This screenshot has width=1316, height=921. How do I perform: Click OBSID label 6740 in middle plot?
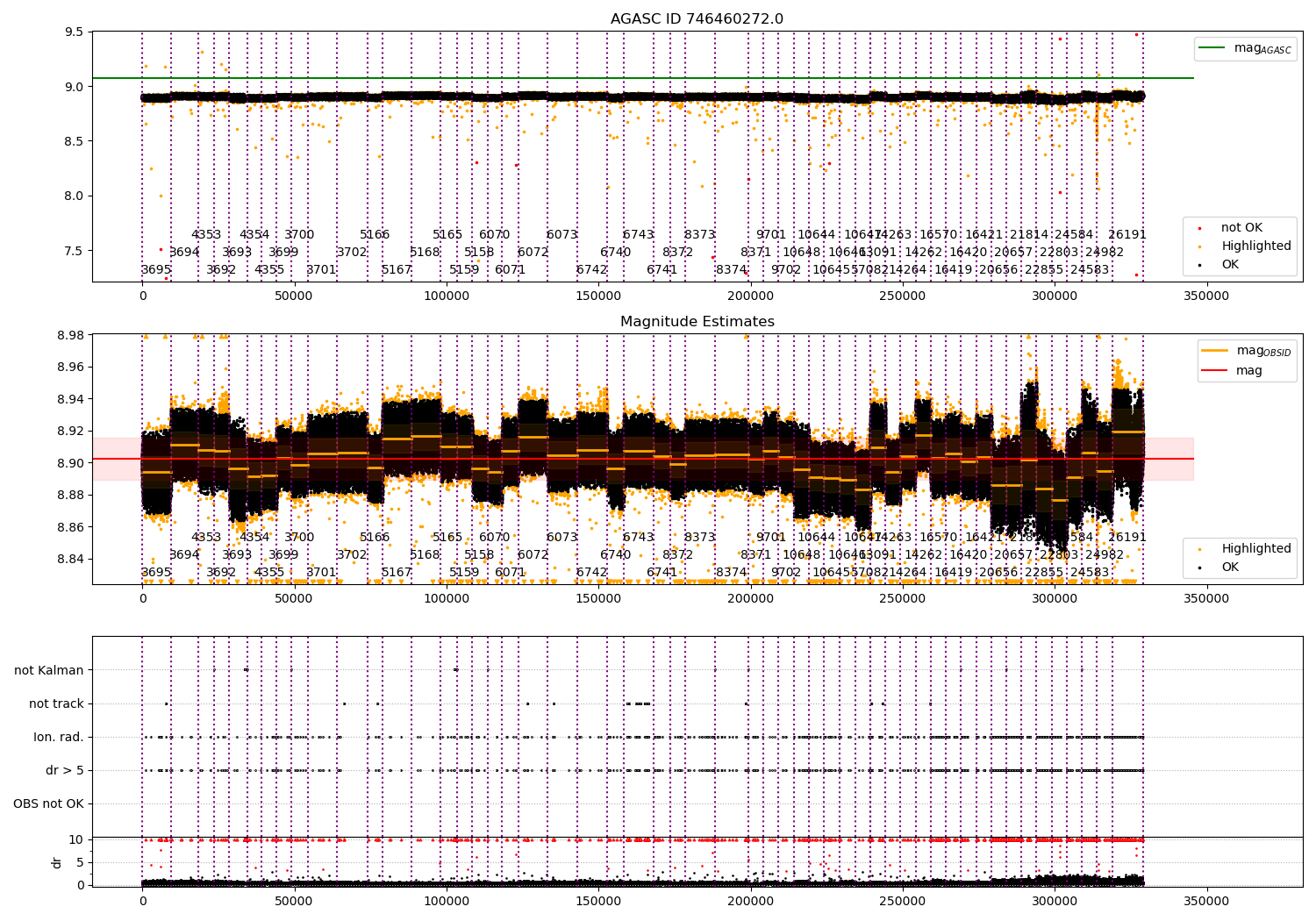tap(616, 554)
